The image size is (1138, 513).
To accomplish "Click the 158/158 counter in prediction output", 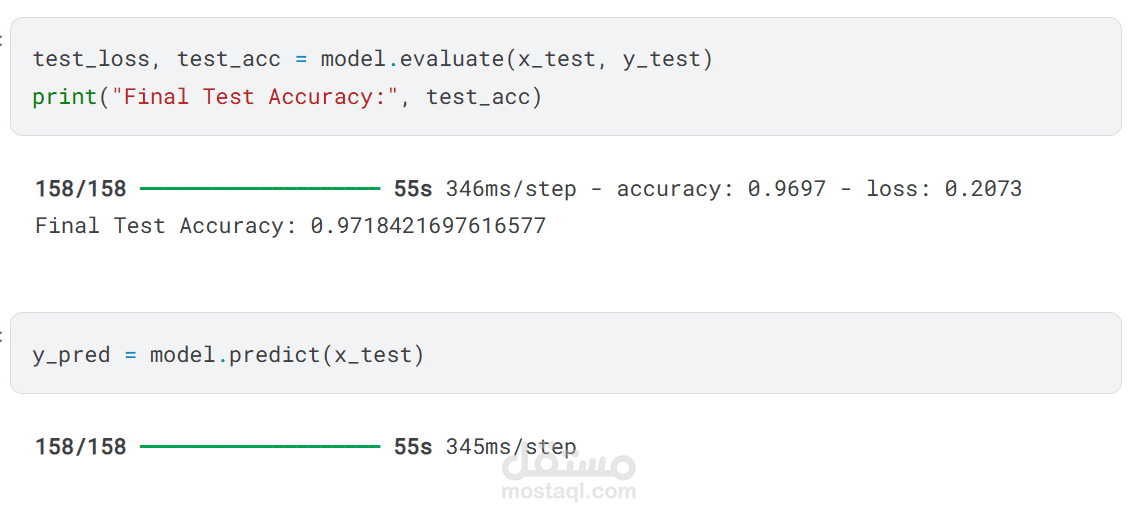I will (81, 447).
